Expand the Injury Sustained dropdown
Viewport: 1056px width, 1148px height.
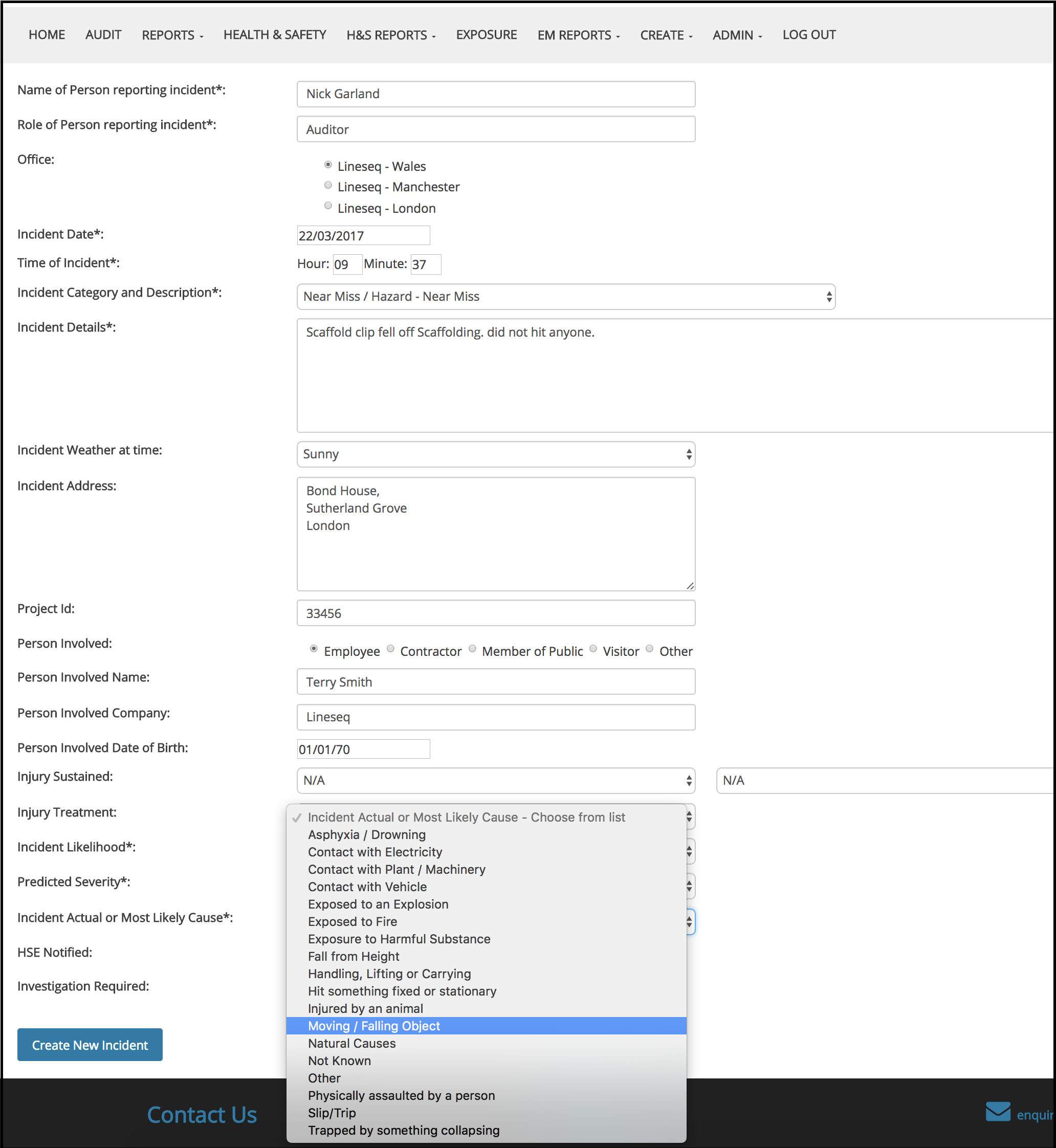coord(495,781)
